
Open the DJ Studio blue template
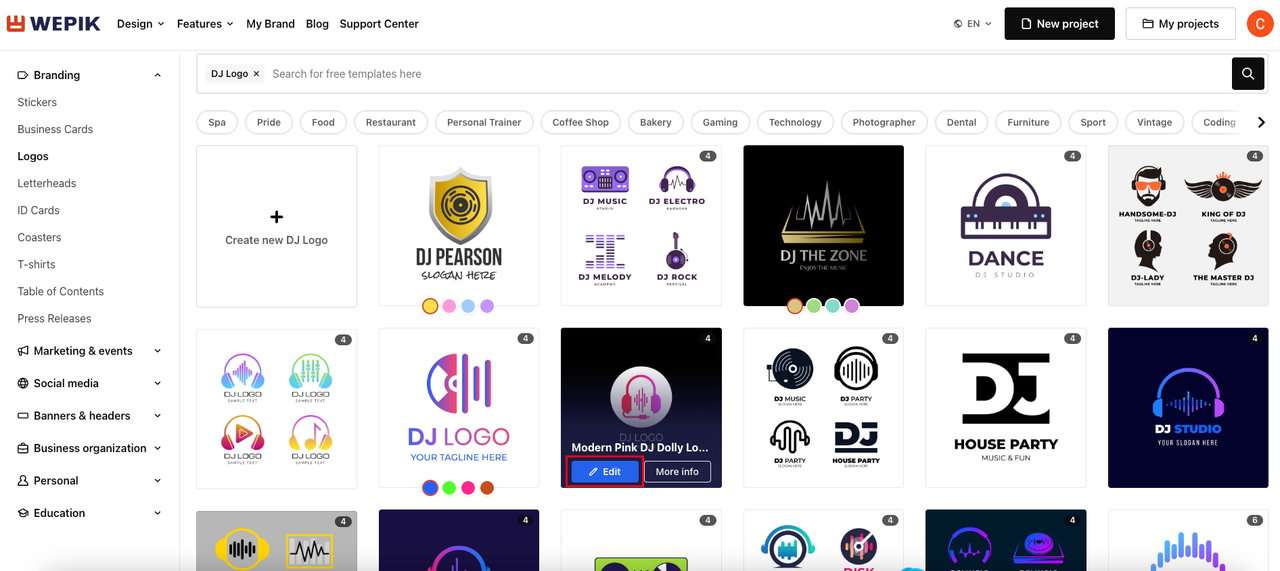point(1188,408)
